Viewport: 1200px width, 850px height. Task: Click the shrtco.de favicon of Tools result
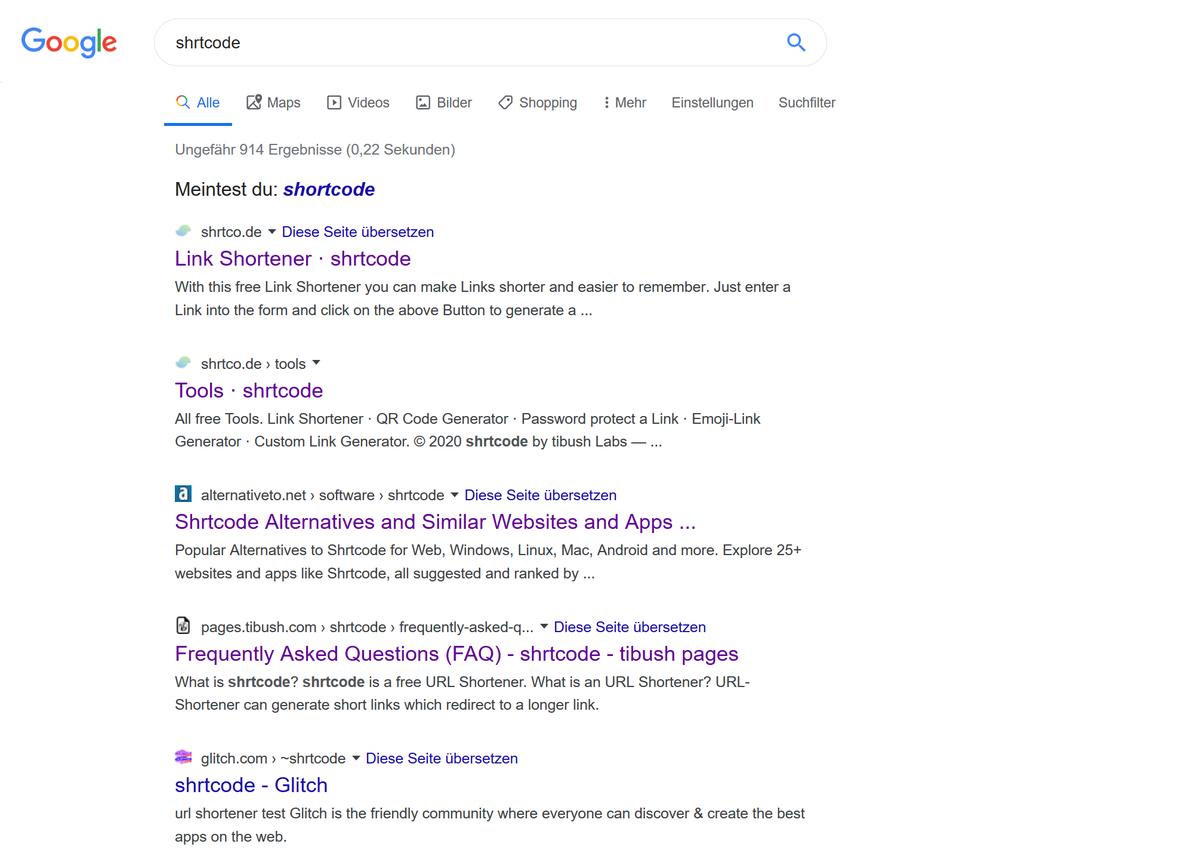click(183, 363)
